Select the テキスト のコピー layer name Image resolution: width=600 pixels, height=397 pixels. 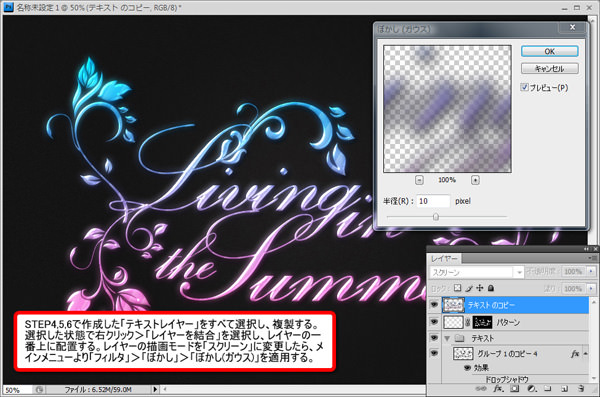coord(491,305)
